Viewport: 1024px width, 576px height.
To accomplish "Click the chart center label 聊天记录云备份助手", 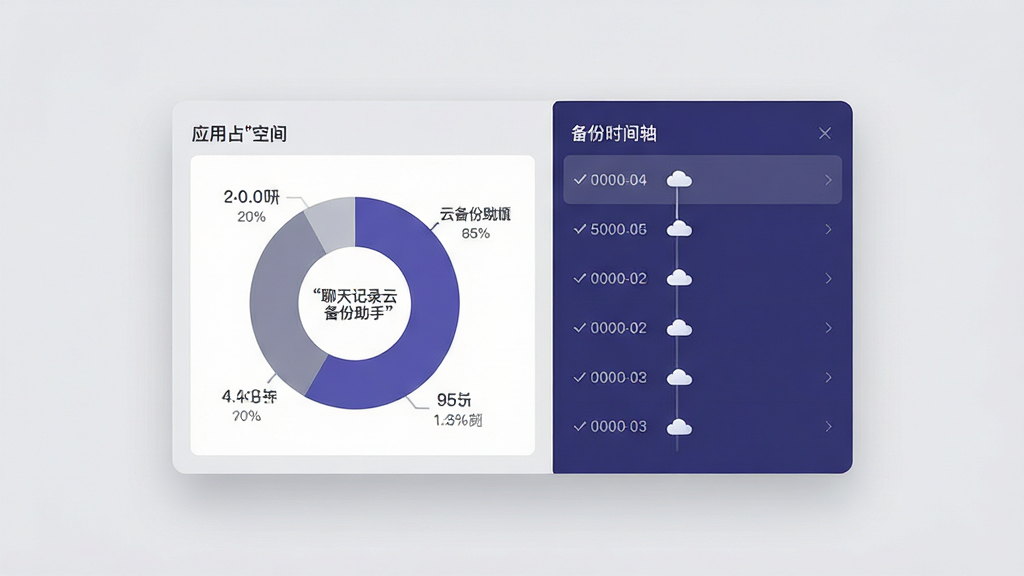I will pos(355,304).
